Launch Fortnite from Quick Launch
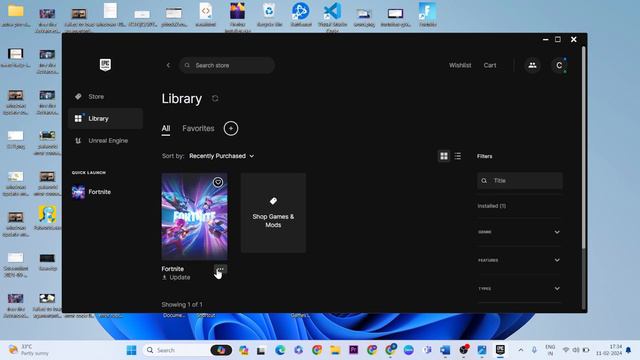The height and width of the screenshot is (360, 640). point(92,192)
